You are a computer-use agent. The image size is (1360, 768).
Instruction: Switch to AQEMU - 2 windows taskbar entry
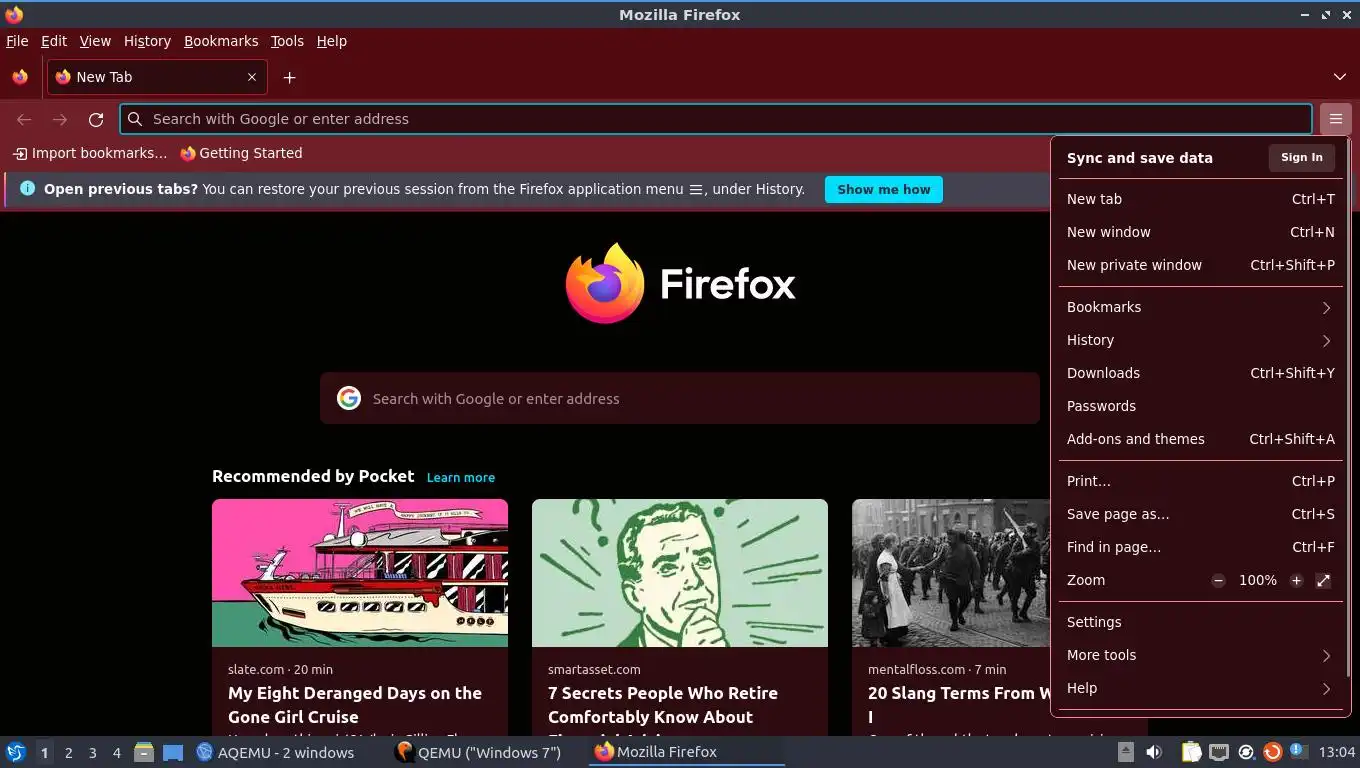point(275,752)
